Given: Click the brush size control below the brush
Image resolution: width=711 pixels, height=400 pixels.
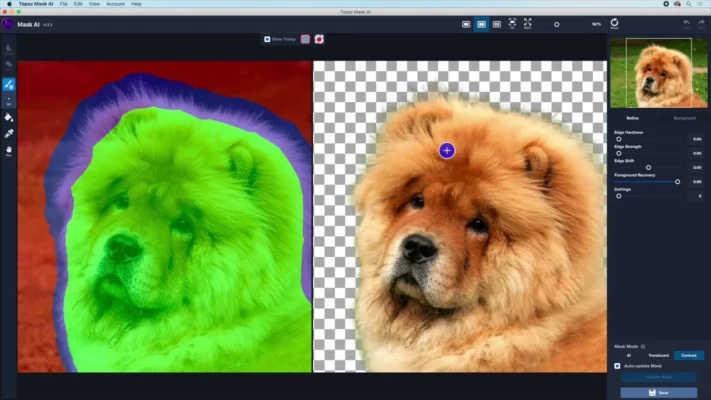Looking at the screenshot, I should [x=9, y=101].
